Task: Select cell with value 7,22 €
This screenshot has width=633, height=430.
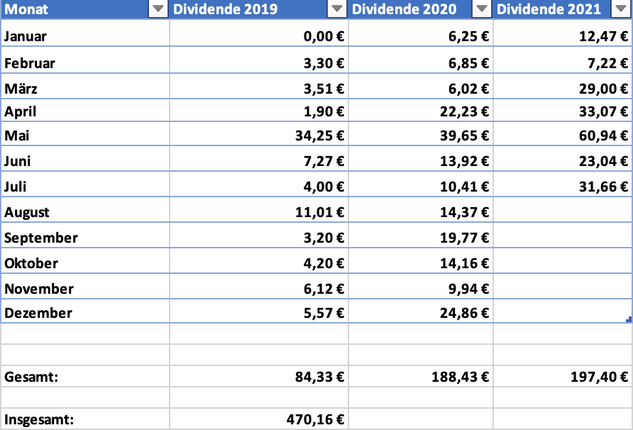Action: click(x=563, y=60)
